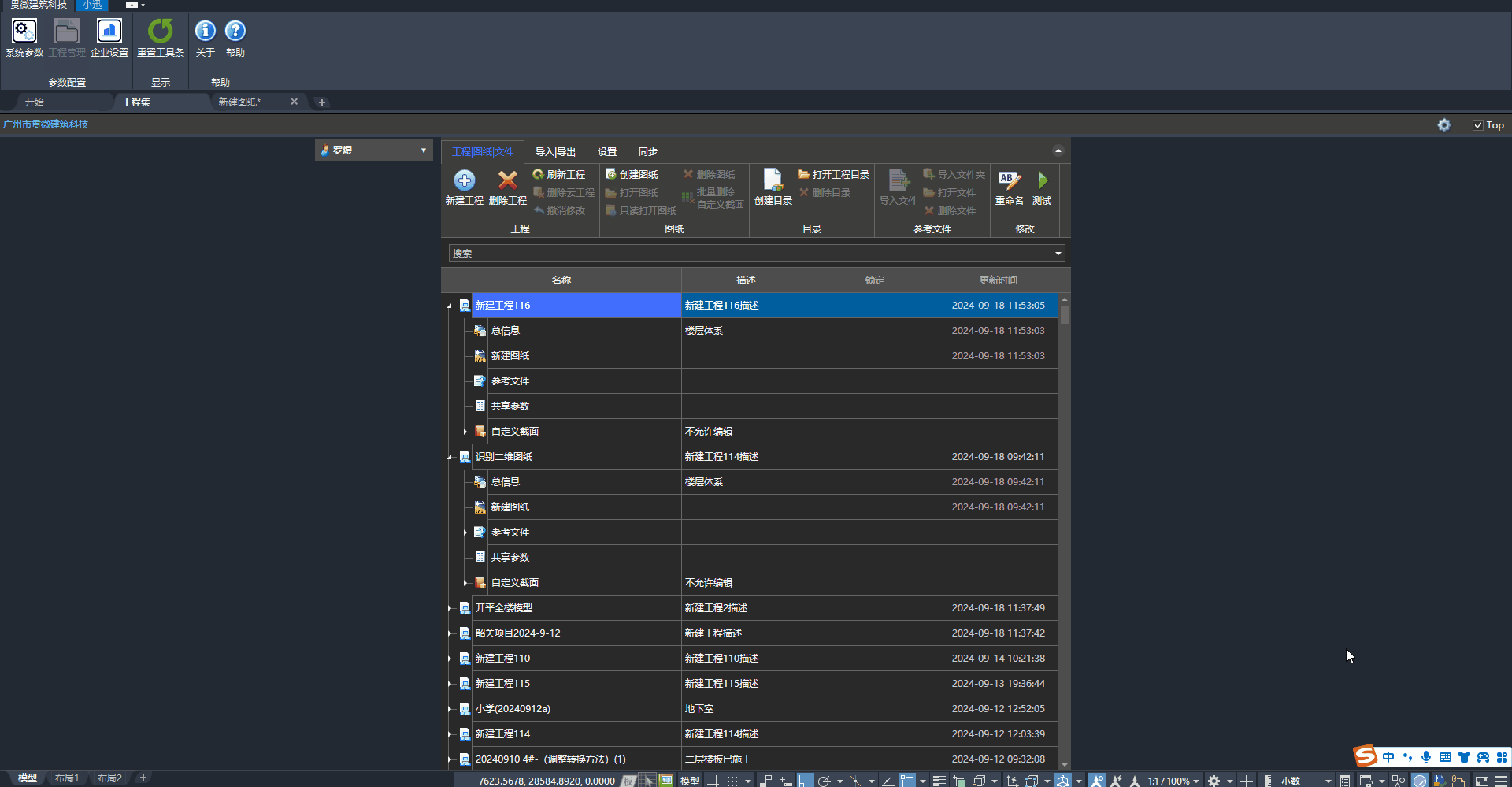Click the gear settings icon beside Top
The width and height of the screenshot is (1512, 787).
[x=1443, y=125]
